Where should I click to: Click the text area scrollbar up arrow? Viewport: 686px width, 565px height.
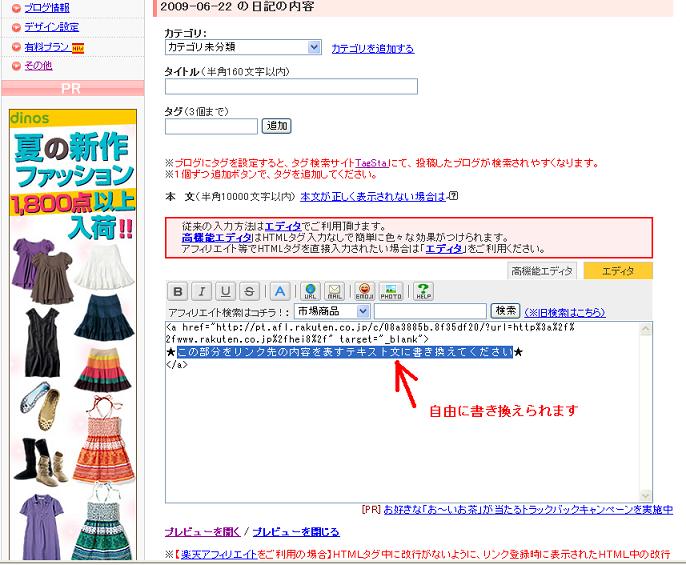click(x=646, y=329)
